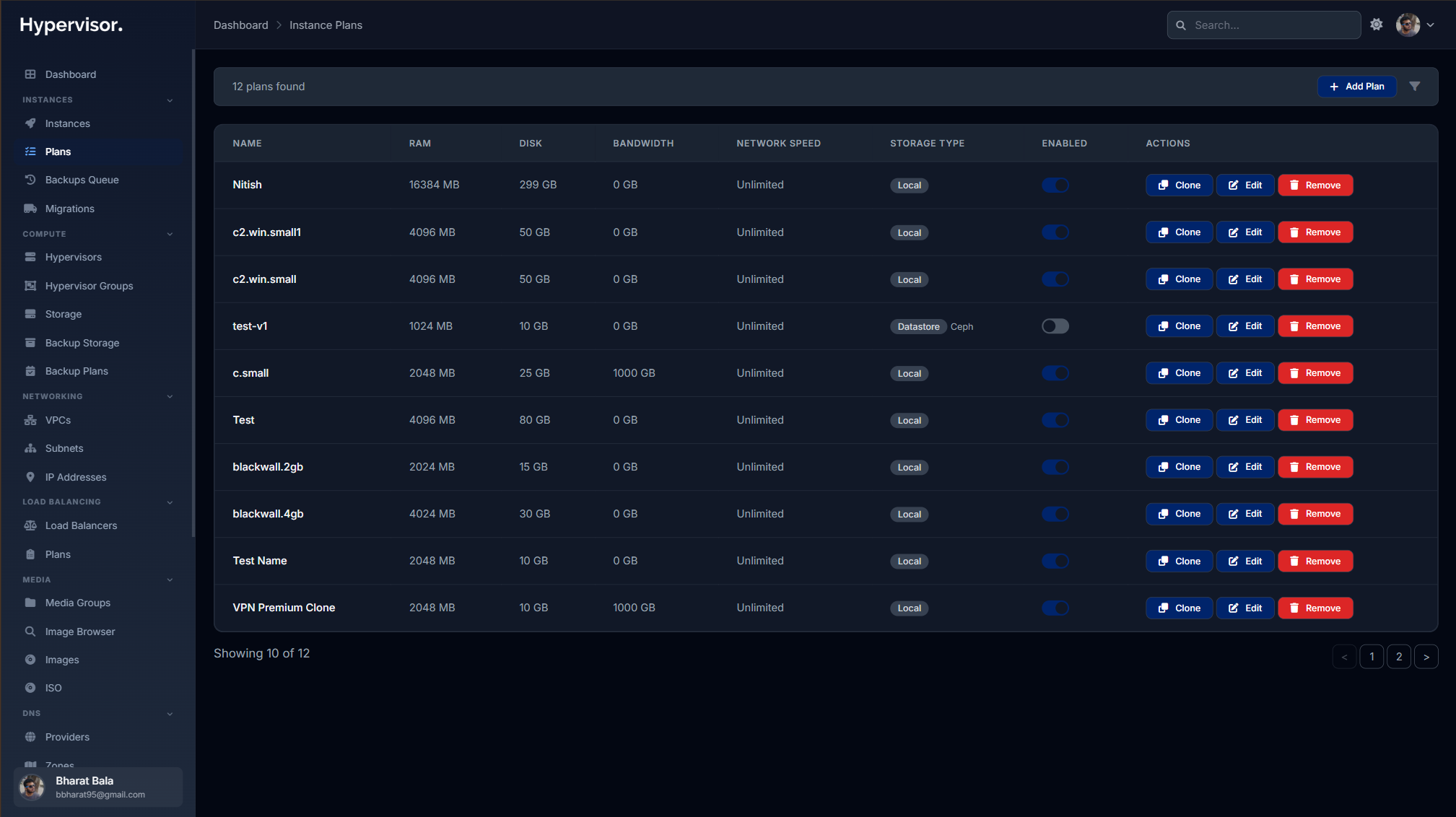This screenshot has width=1456, height=817.
Task: Open the Image Browser
Action: click(79, 631)
